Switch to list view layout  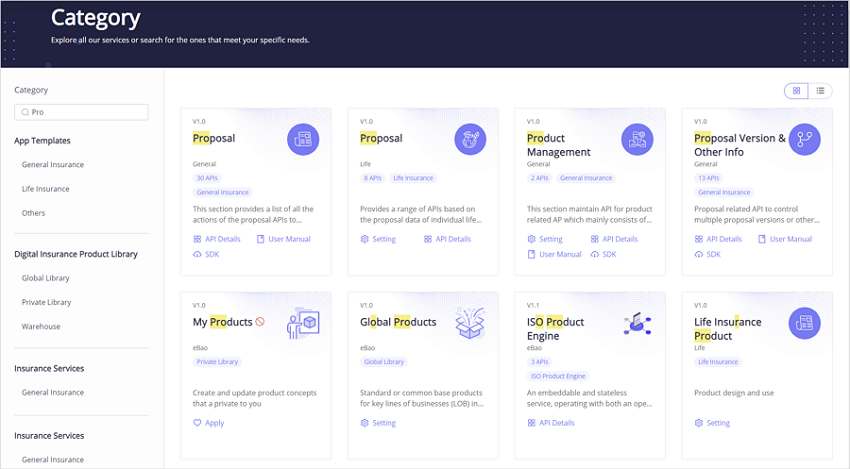[x=820, y=91]
